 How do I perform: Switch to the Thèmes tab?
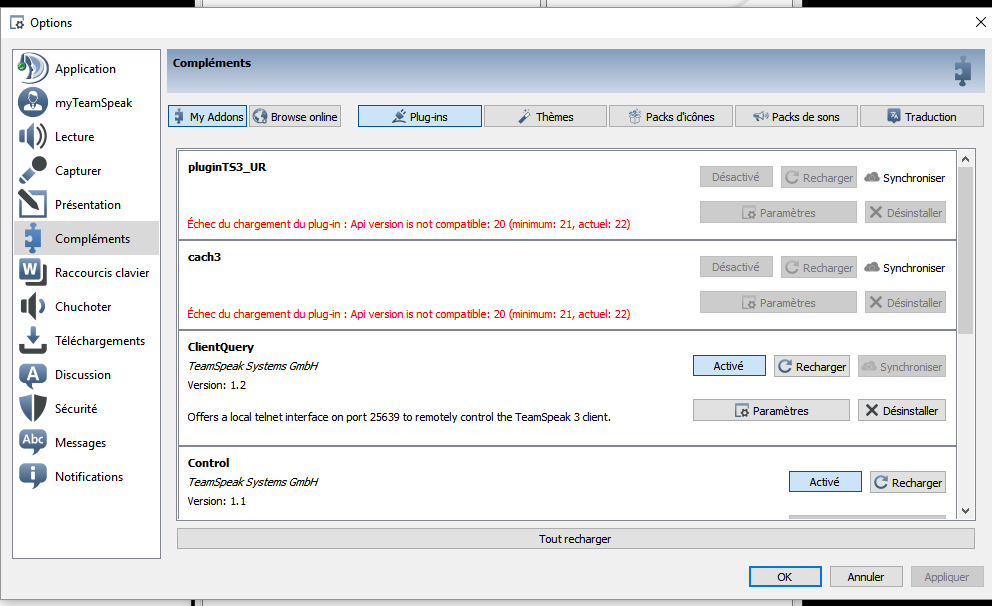545,117
